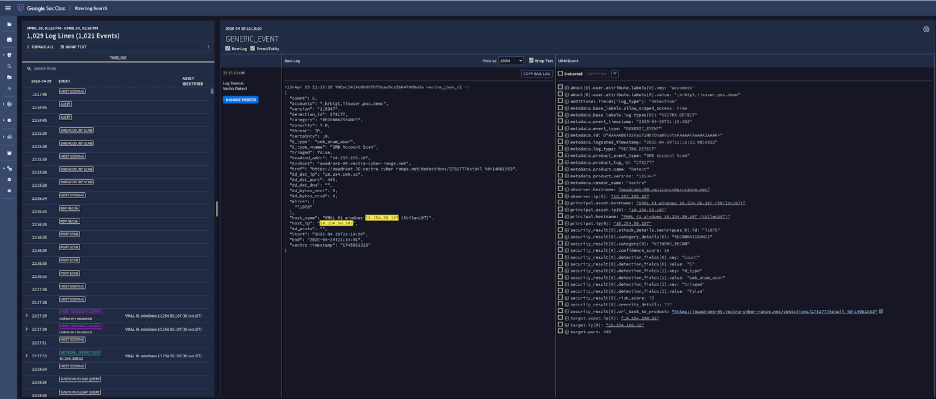
Task: Open the magnifier search icon in the sidebar
Action: (9, 66)
